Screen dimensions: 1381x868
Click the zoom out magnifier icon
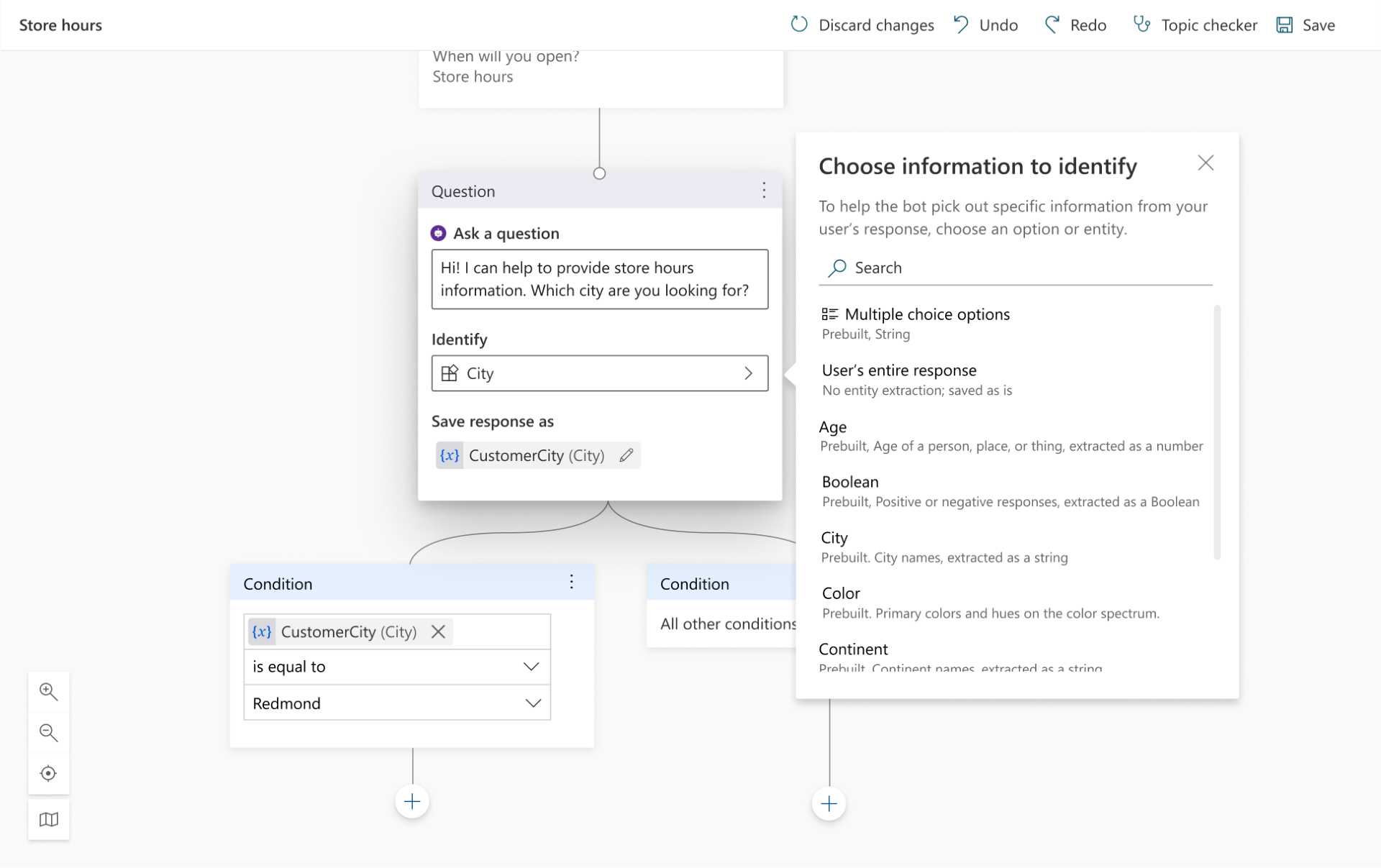pos(48,732)
